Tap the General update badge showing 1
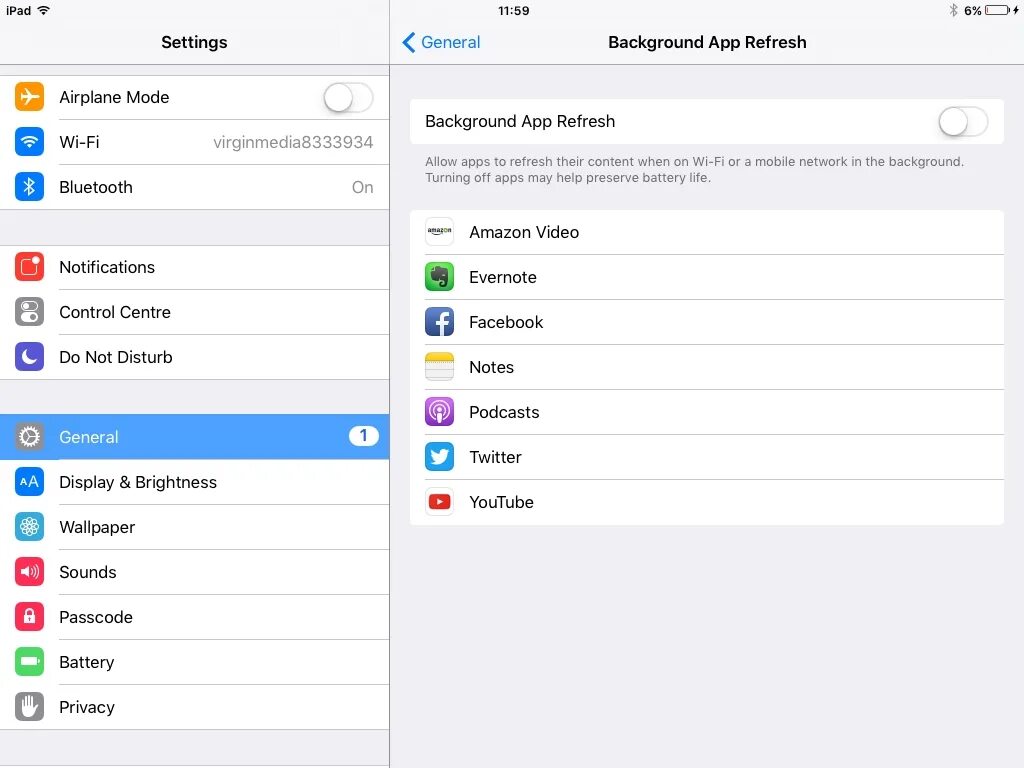The width and height of the screenshot is (1024, 768). [x=363, y=436]
